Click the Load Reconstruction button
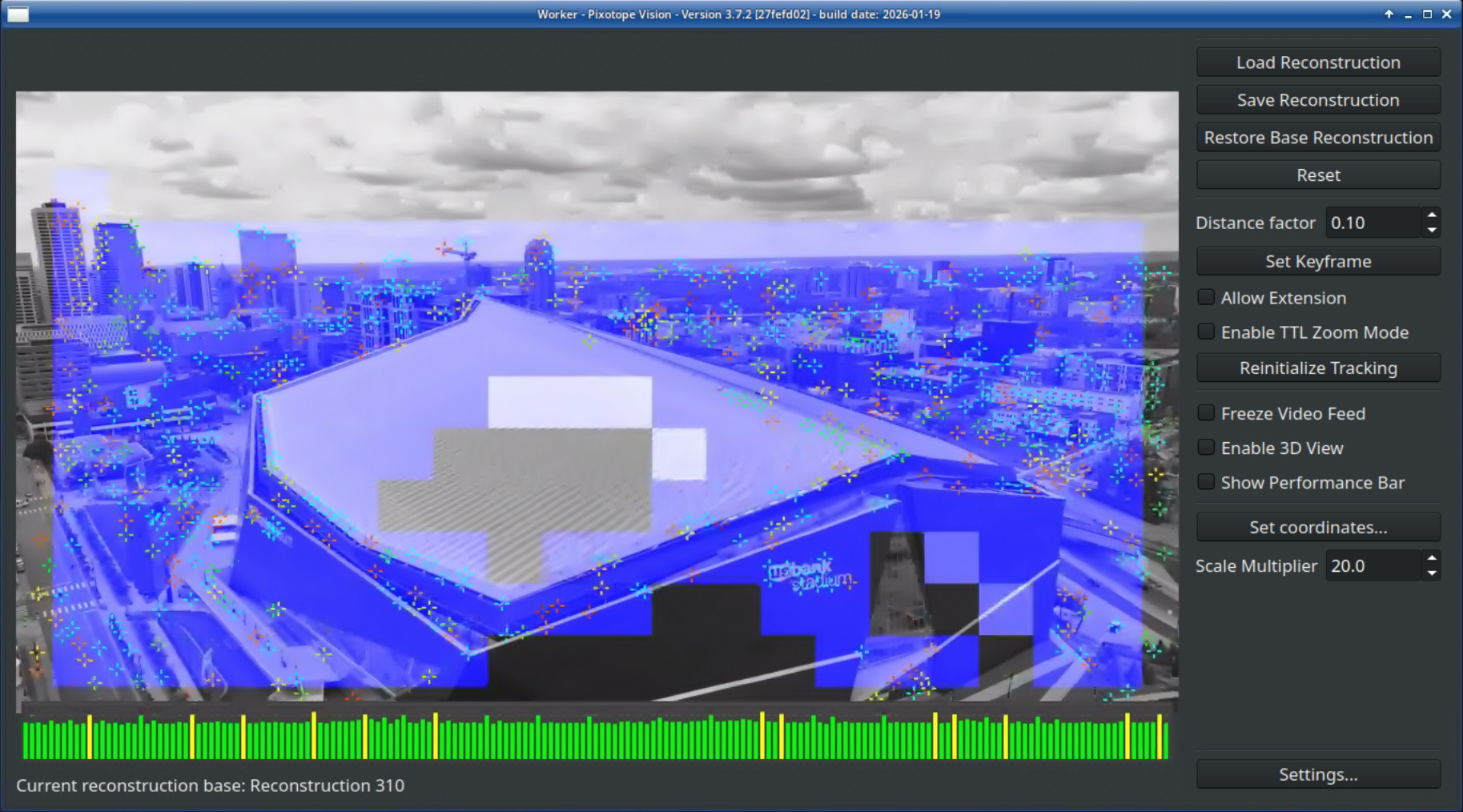 pyautogui.click(x=1318, y=62)
